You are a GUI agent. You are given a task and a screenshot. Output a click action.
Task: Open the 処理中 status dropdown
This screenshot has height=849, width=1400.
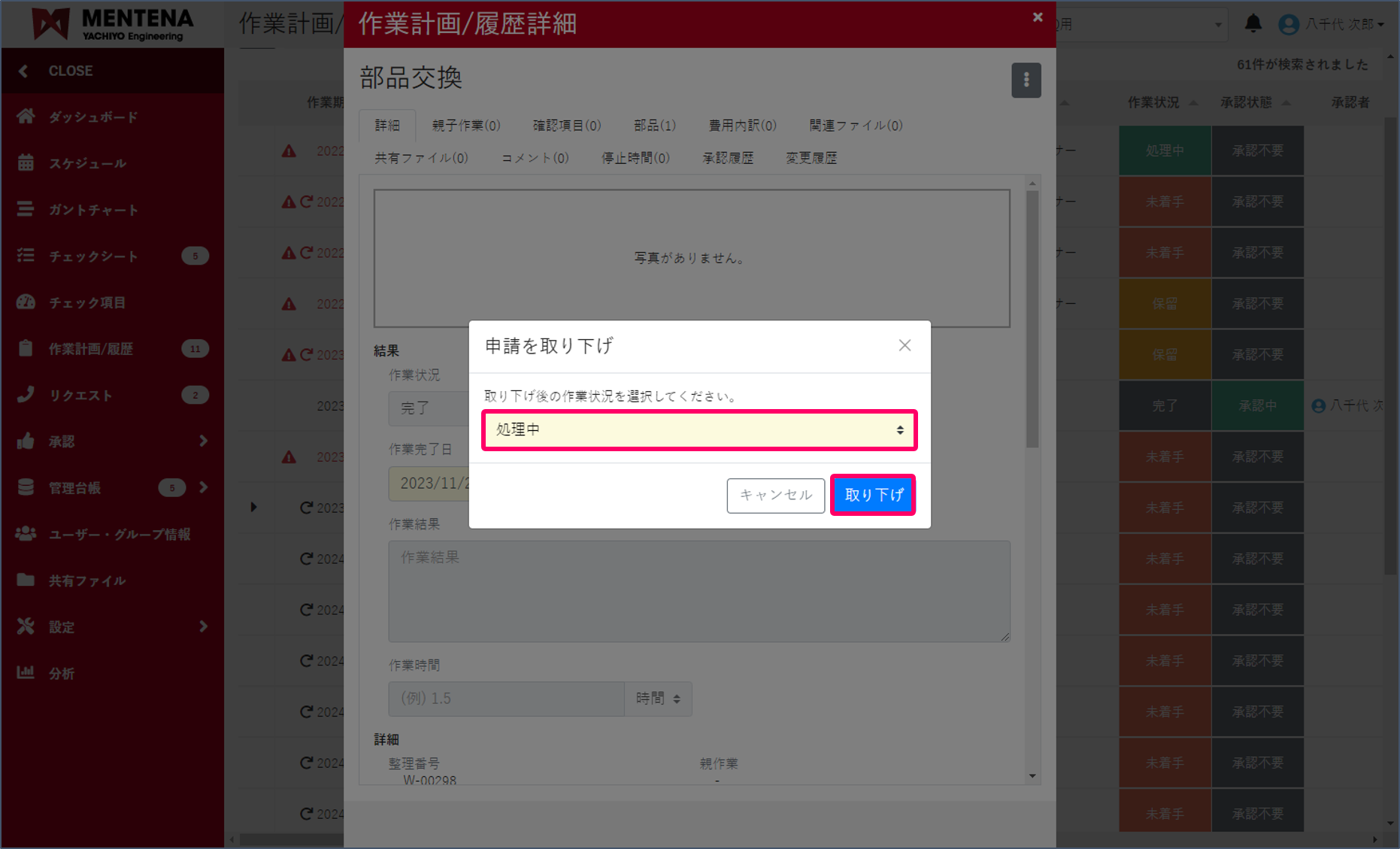coord(699,429)
